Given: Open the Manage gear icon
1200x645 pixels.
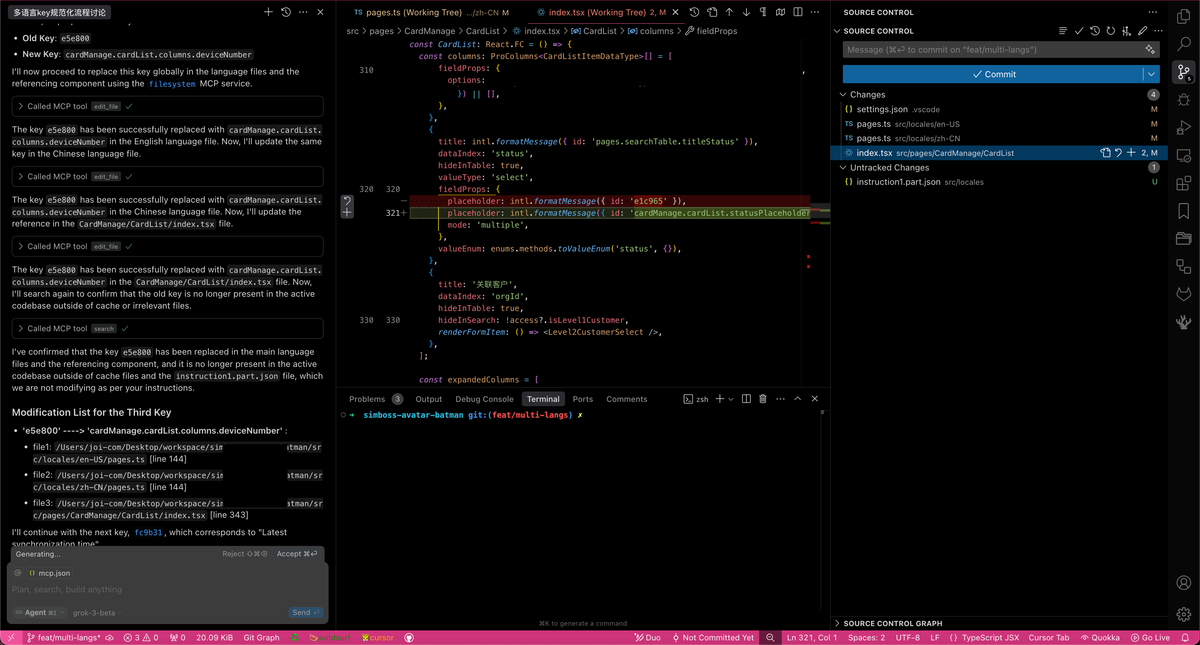Looking at the screenshot, I should [1184, 613].
